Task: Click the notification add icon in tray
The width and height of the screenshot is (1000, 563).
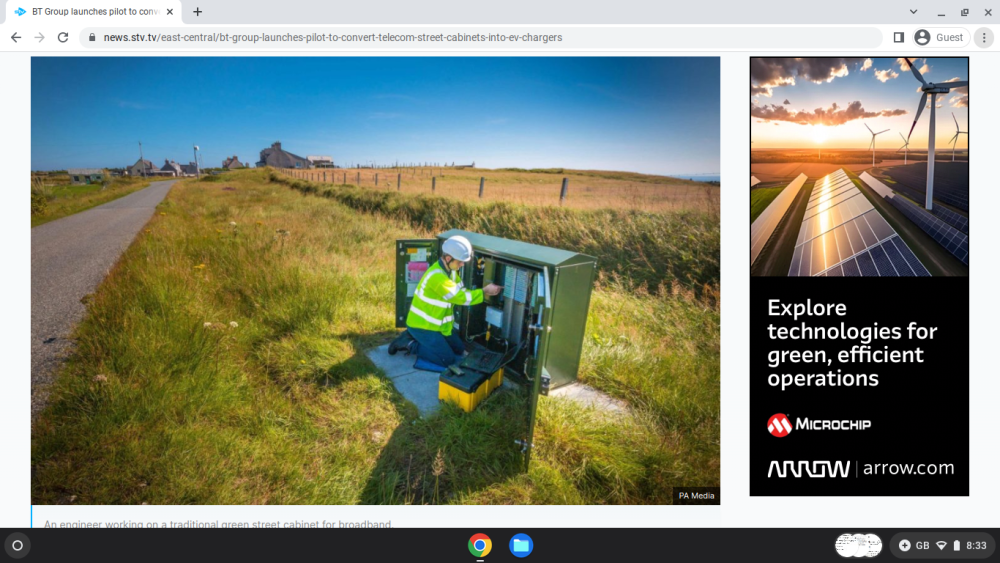Action: 904,545
